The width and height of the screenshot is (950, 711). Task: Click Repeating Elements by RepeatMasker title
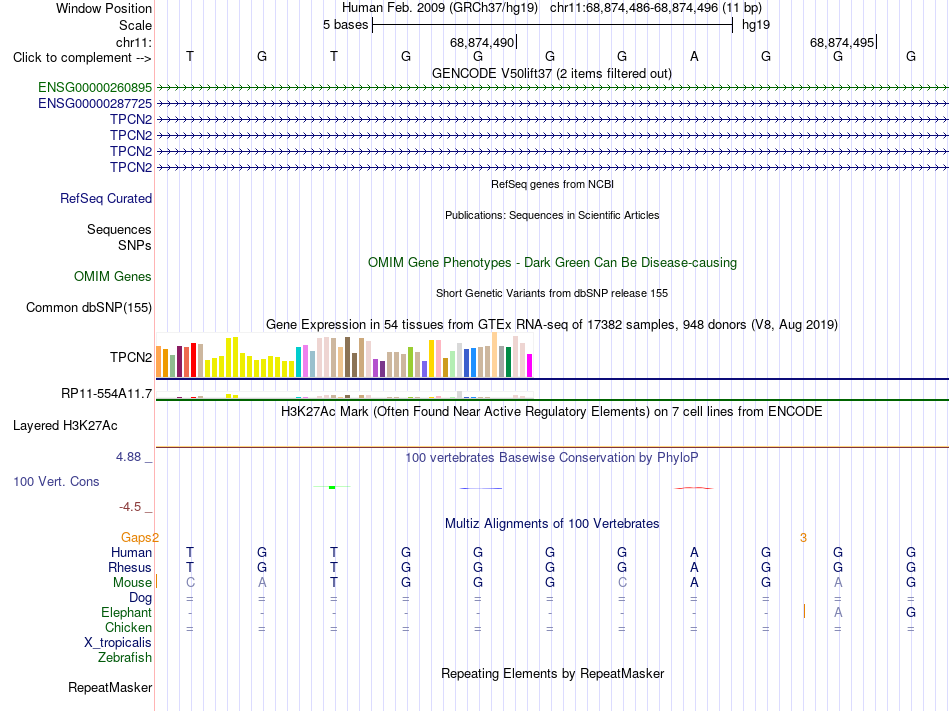(553, 674)
